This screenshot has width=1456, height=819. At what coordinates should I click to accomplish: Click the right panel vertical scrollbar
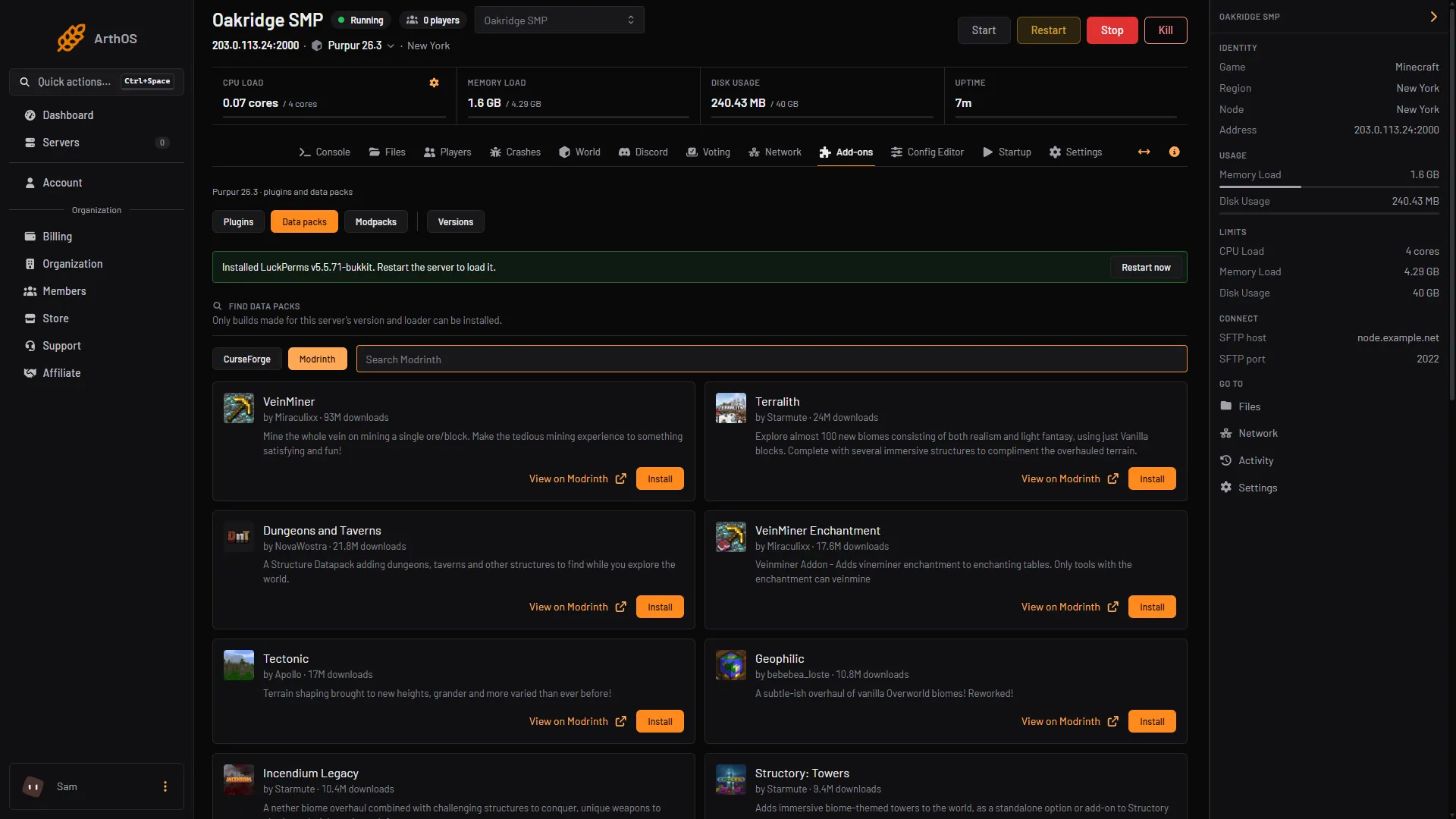tap(1451, 205)
